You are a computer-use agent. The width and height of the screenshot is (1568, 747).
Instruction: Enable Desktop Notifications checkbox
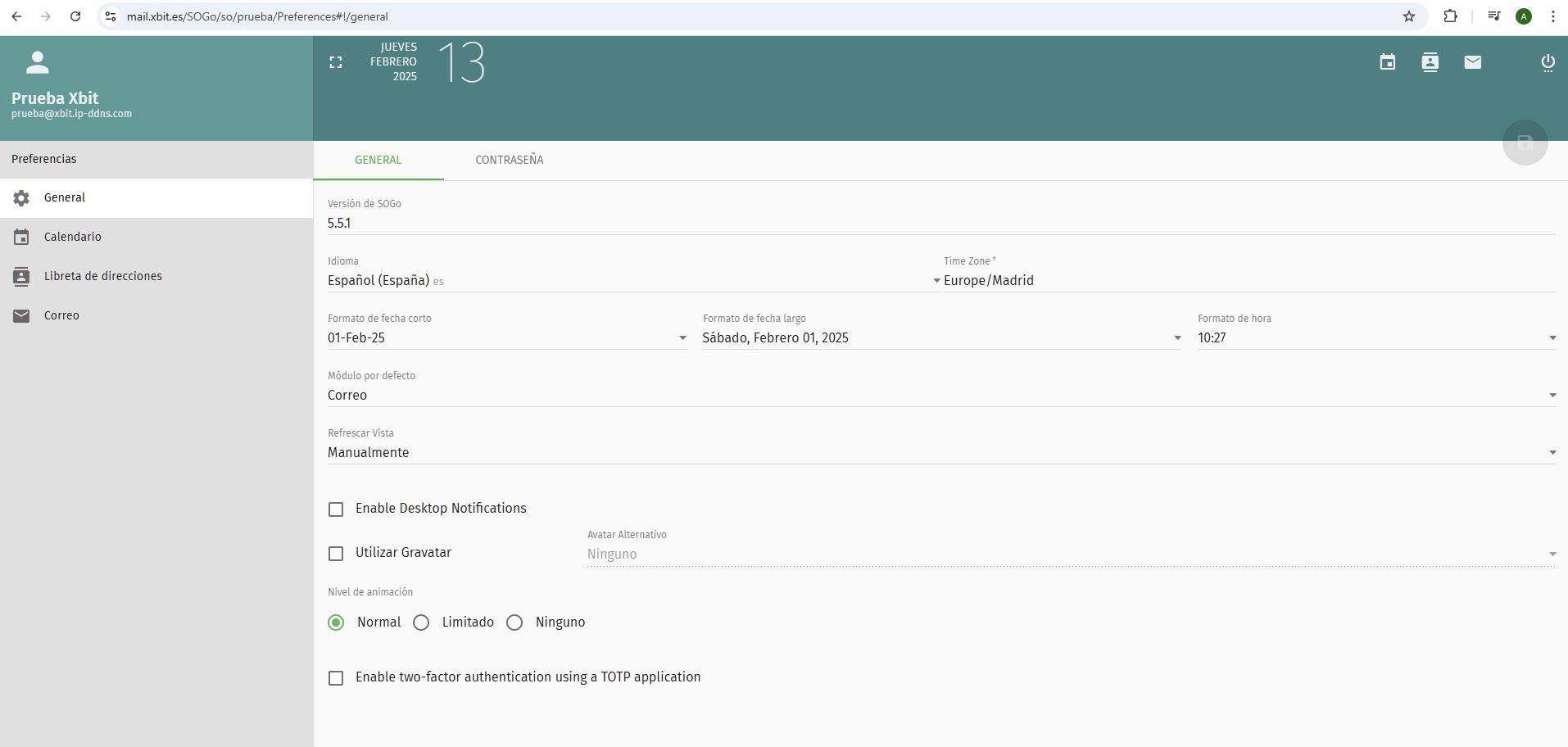click(x=336, y=509)
